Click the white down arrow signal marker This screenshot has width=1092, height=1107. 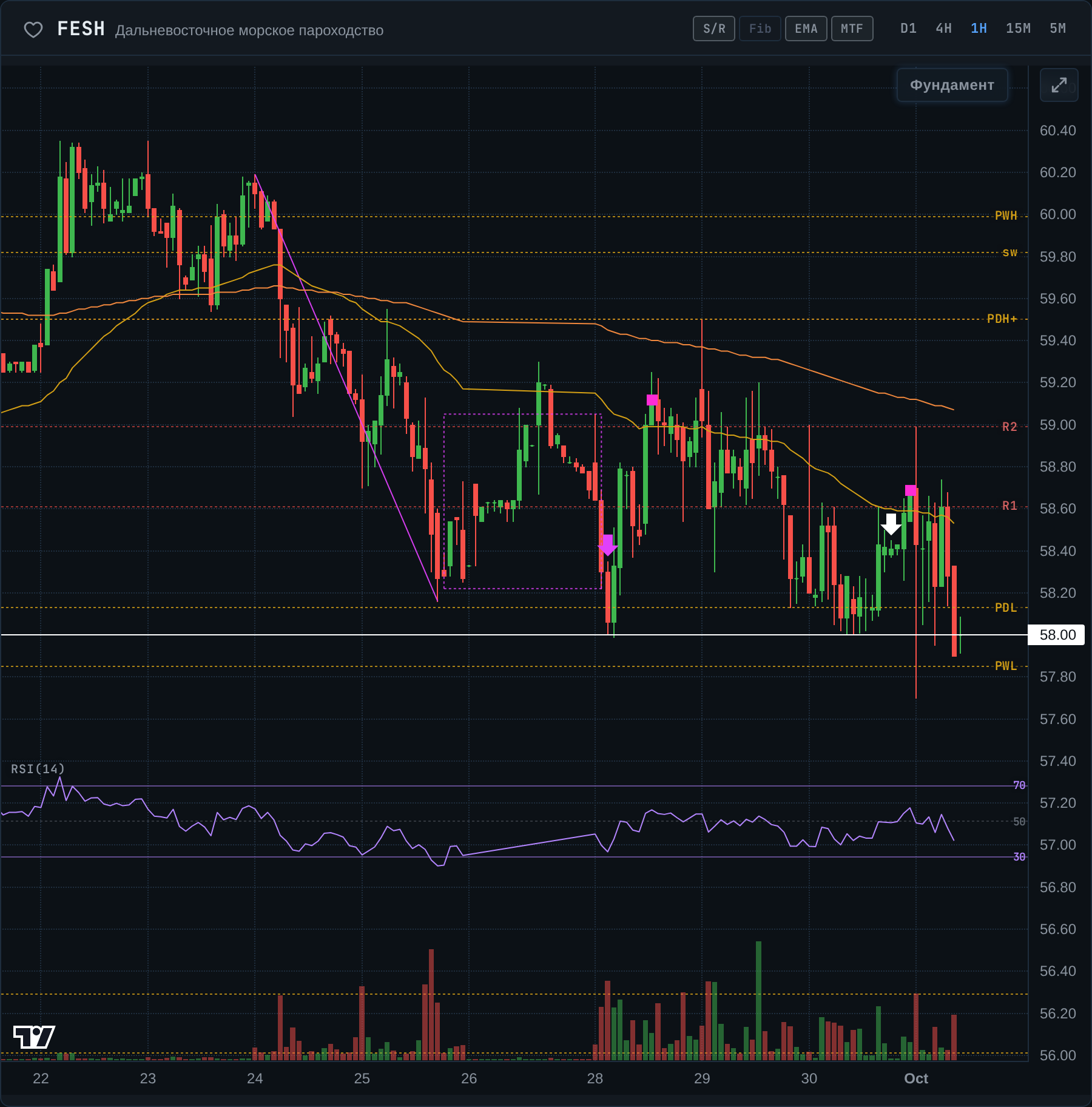click(891, 524)
